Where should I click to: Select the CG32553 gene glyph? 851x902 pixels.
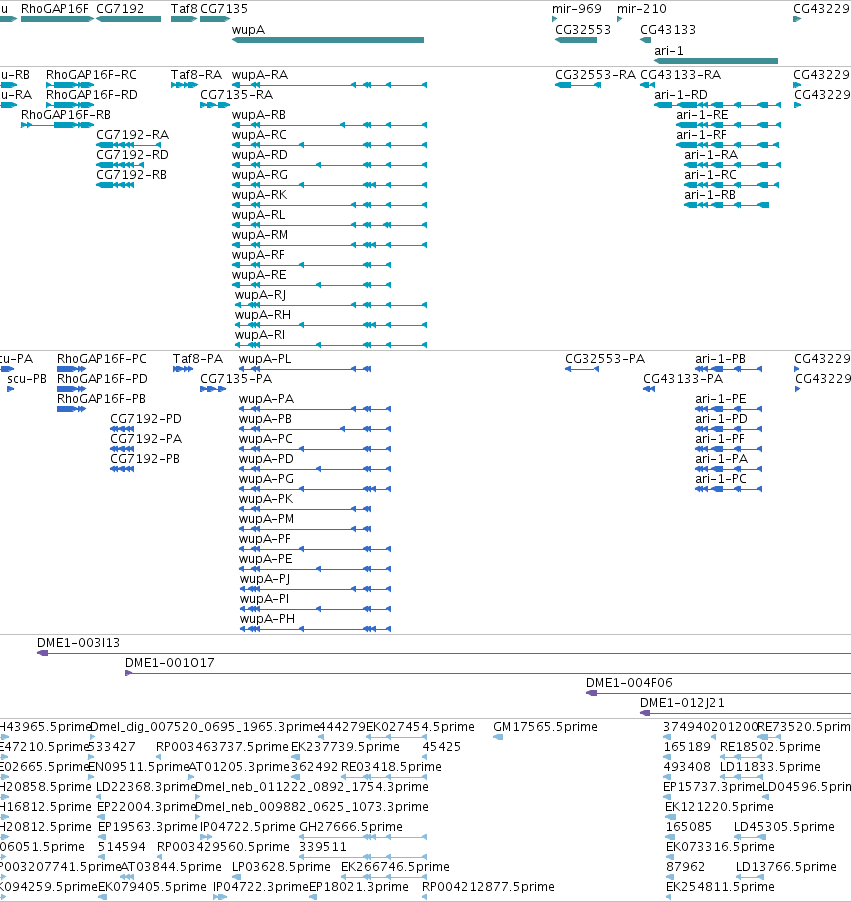point(575,40)
